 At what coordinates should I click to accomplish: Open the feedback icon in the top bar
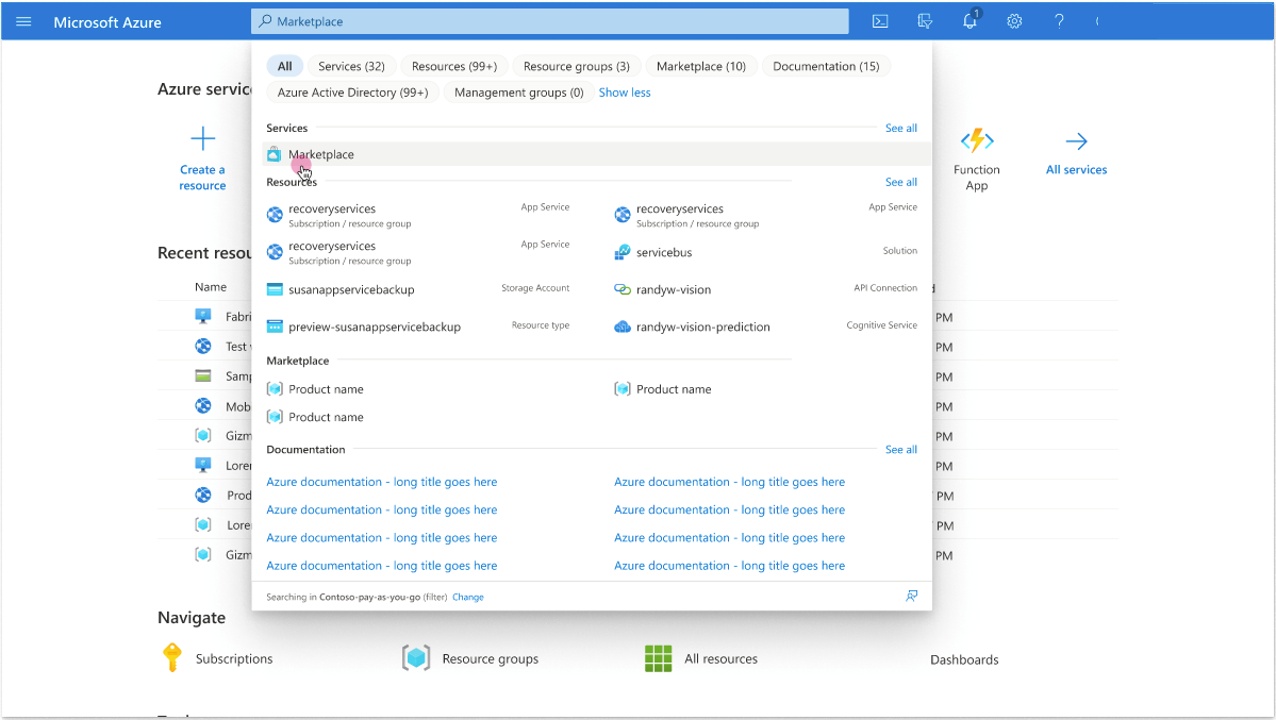pos(924,20)
